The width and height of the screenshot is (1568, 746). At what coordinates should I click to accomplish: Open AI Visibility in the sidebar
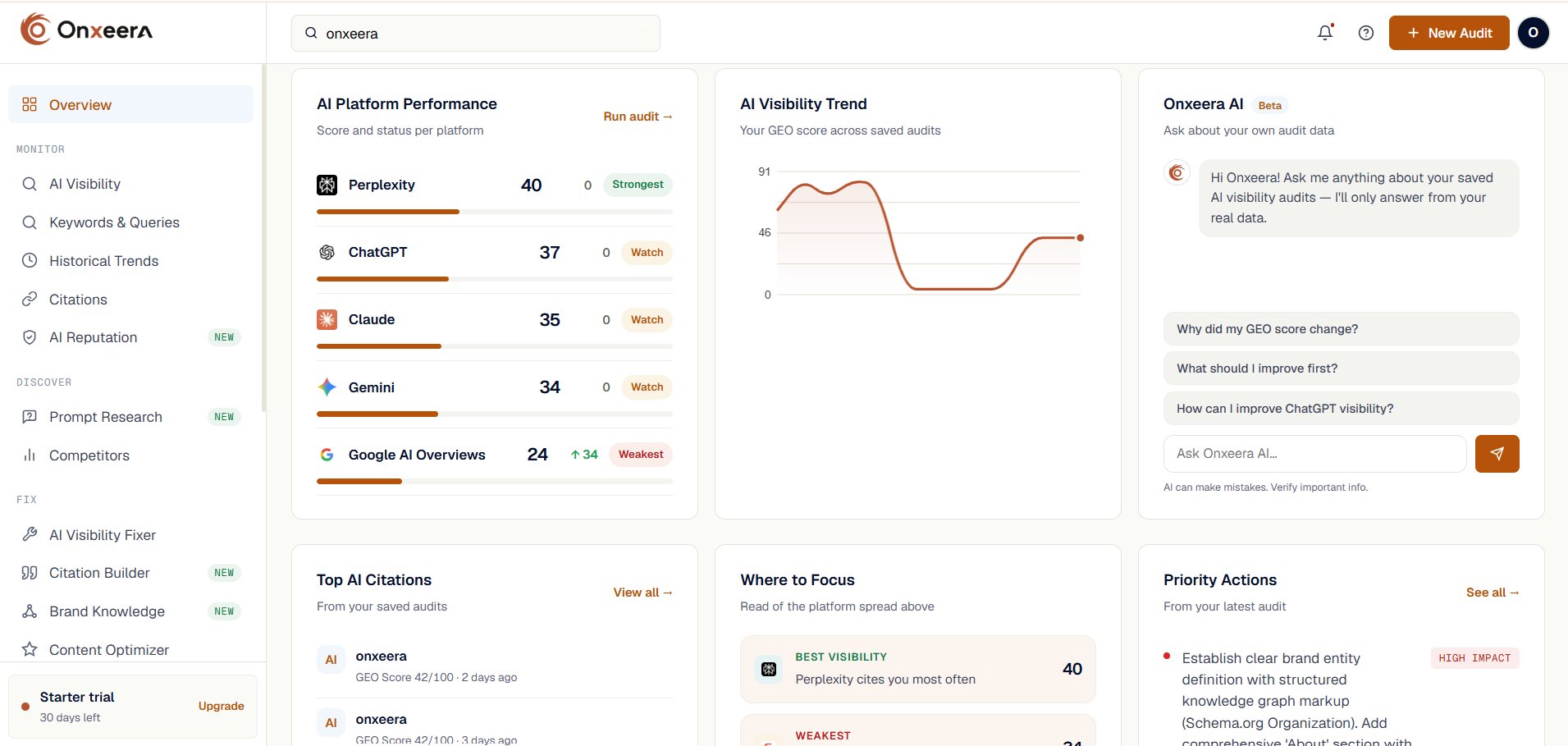[131, 184]
